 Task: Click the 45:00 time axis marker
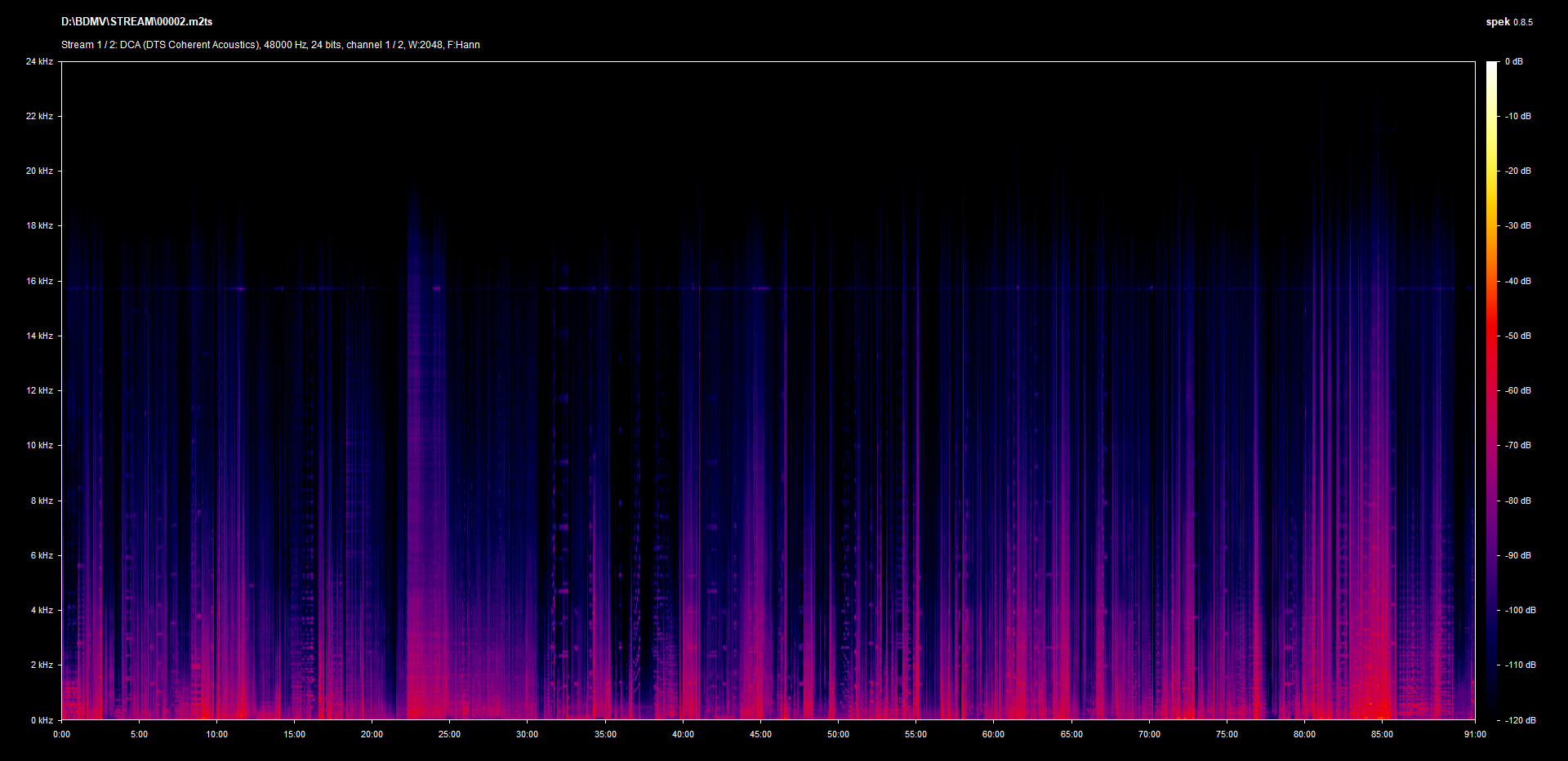click(x=760, y=734)
